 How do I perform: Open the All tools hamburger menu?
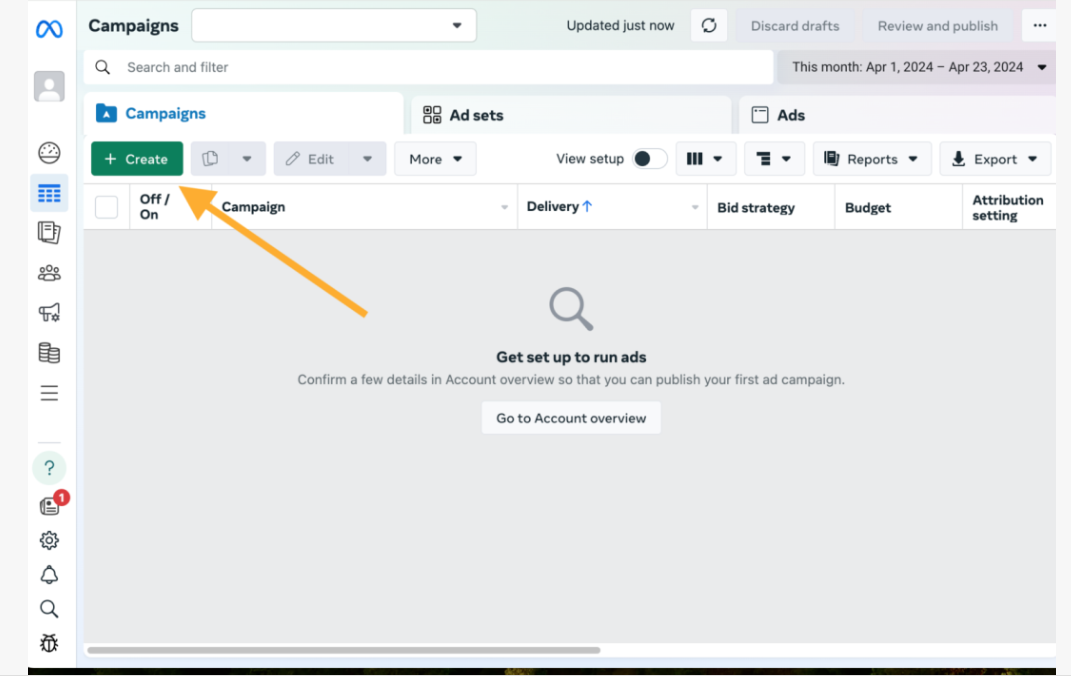coord(49,393)
